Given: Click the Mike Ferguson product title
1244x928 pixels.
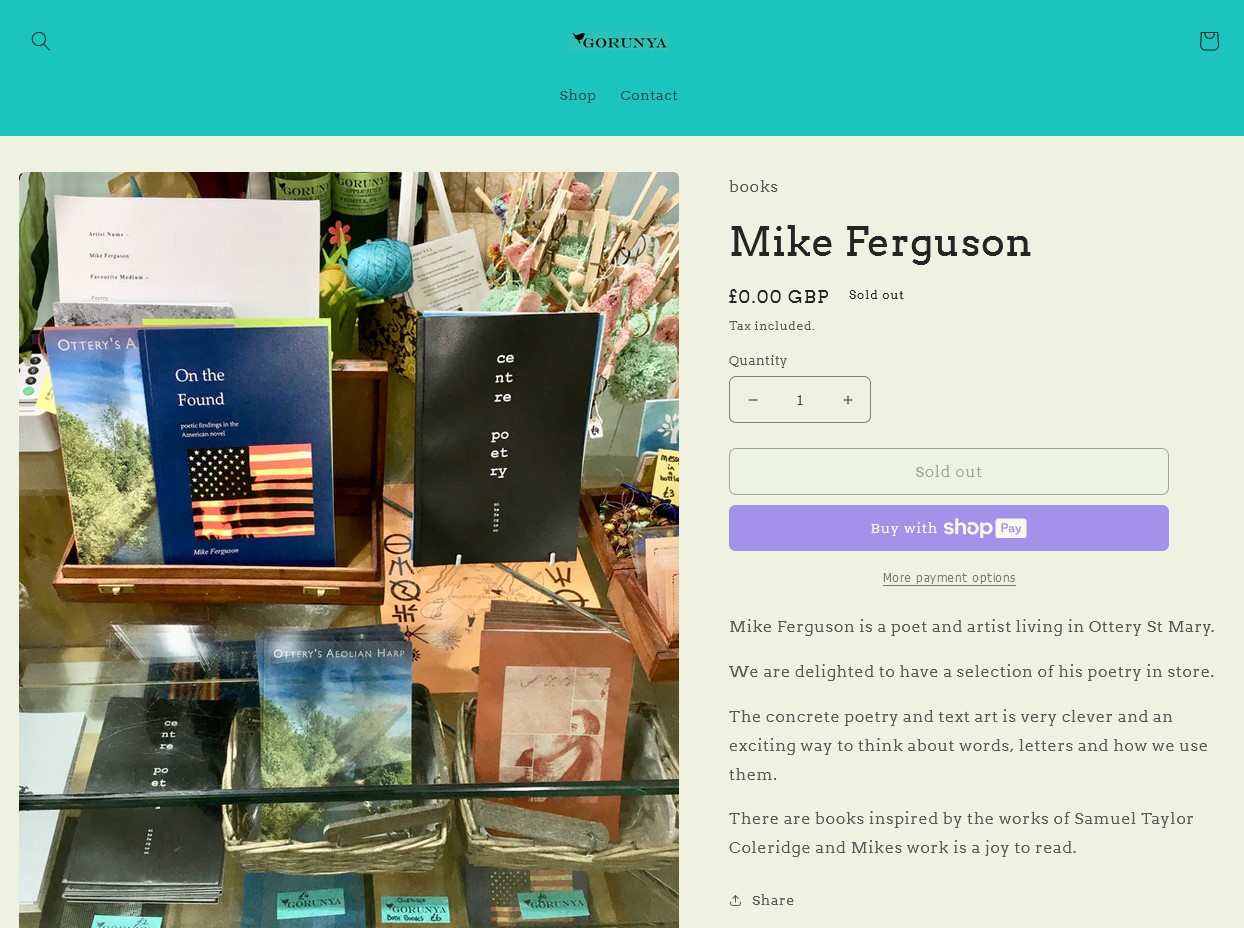Looking at the screenshot, I should pyautogui.click(x=880, y=242).
